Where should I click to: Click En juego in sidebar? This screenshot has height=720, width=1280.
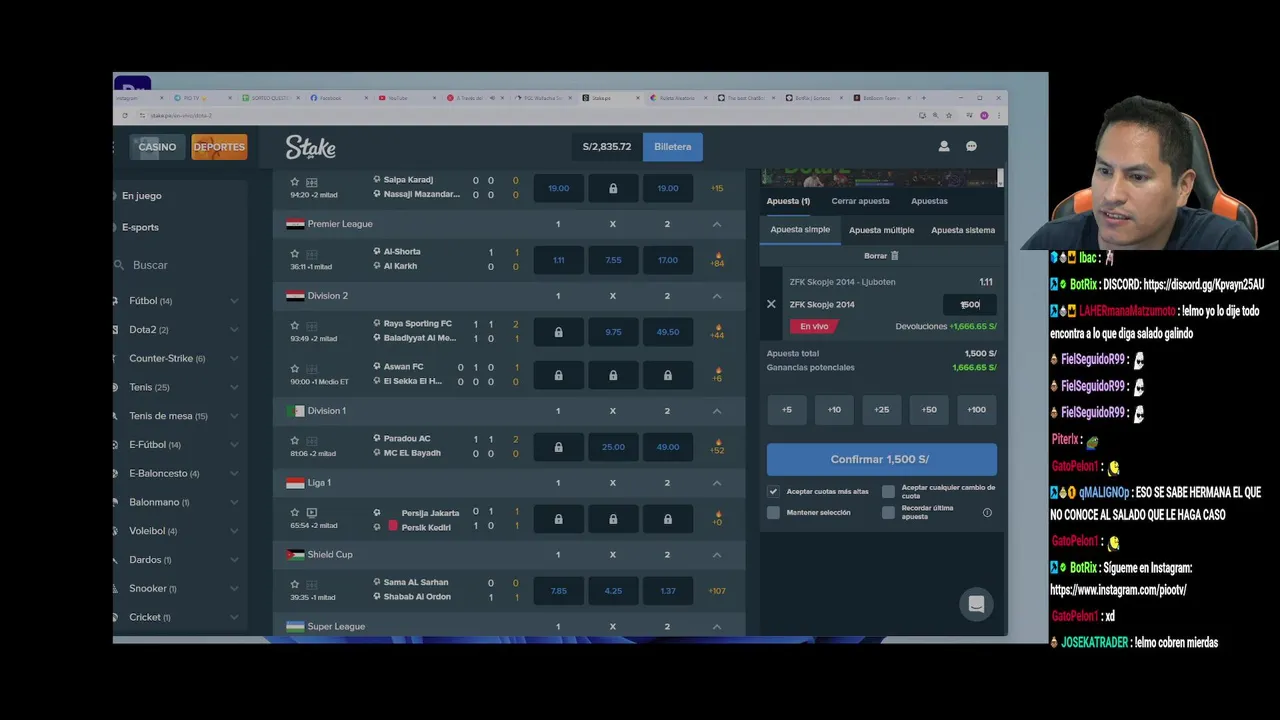[142, 196]
